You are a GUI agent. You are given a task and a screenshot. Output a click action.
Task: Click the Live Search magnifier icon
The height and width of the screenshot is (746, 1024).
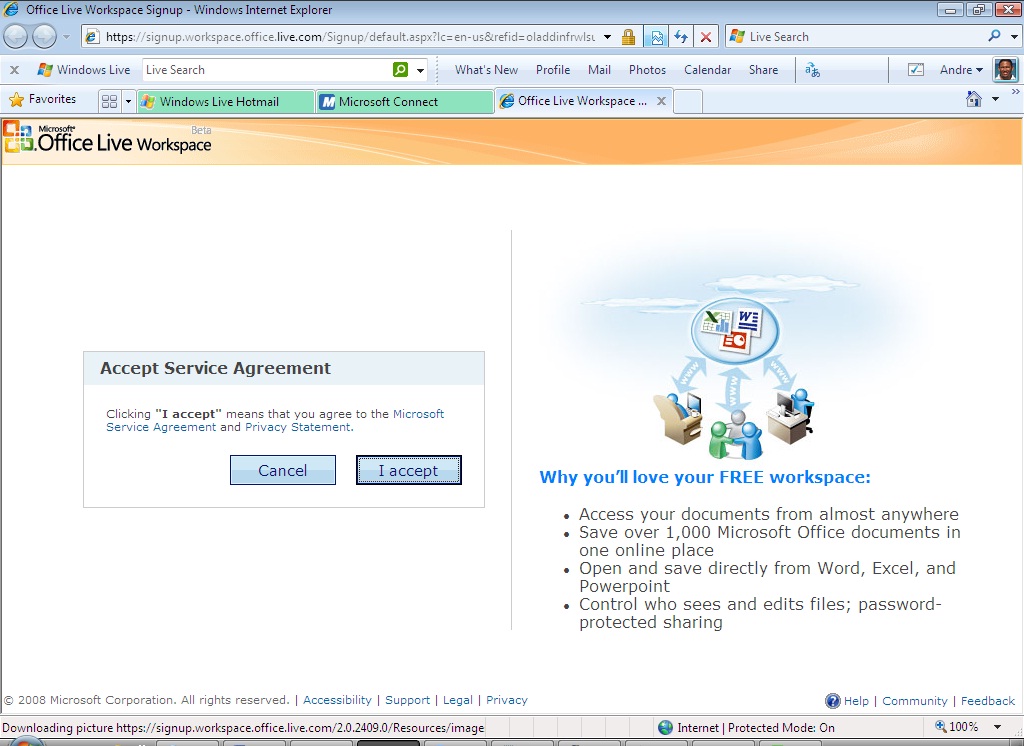pyautogui.click(x=994, y=36)
